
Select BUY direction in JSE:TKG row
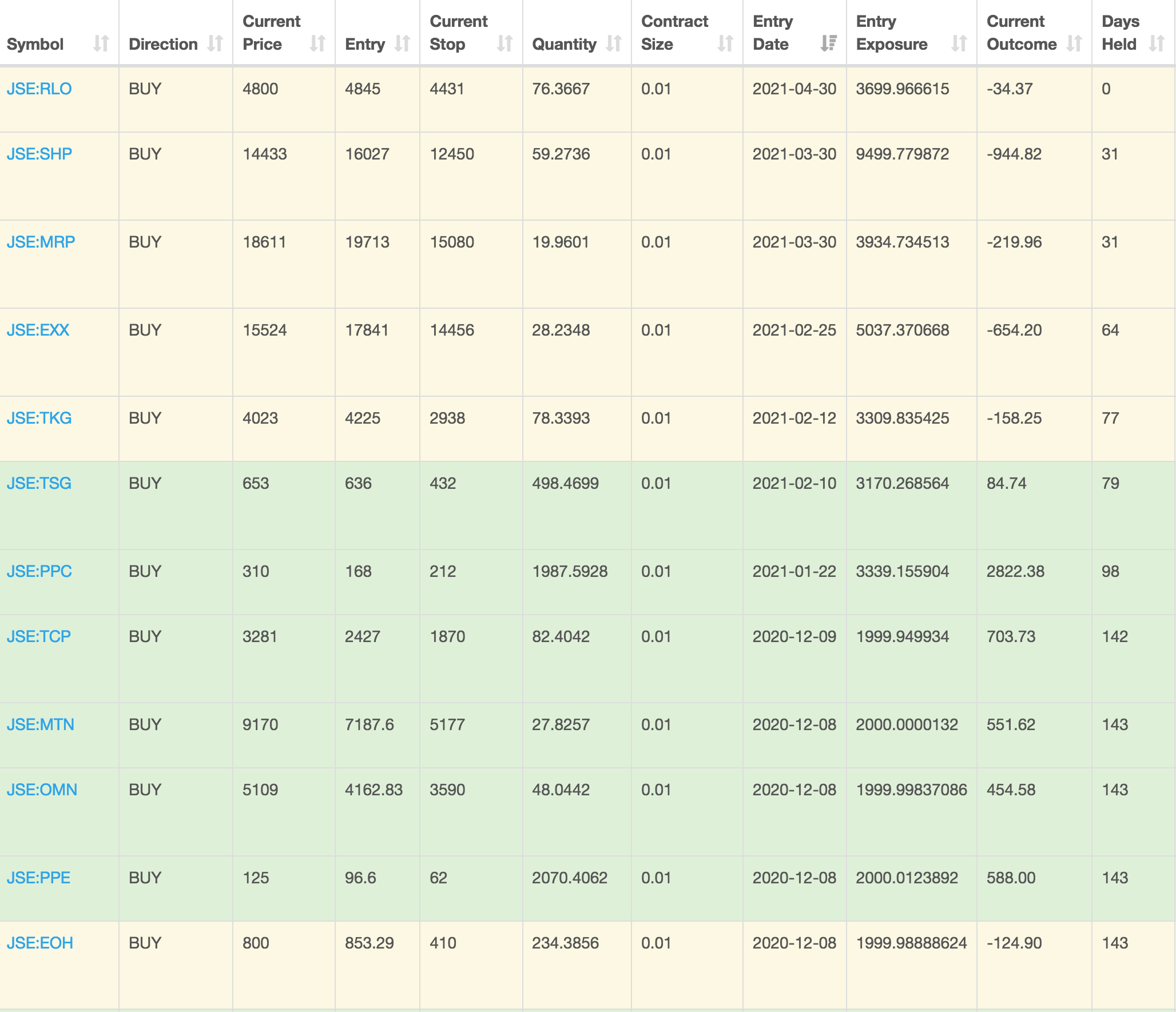click(x=145, y=418)
